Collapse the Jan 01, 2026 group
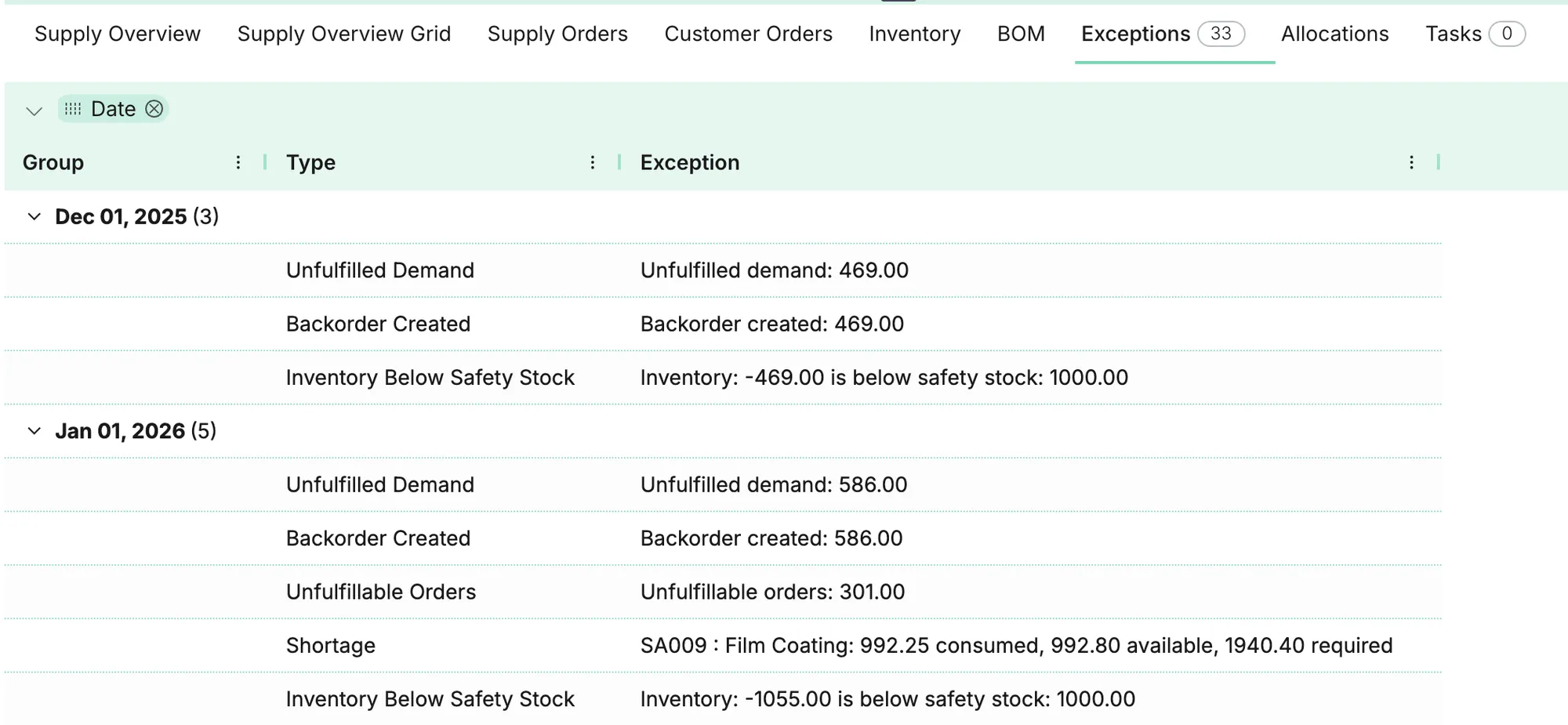Image resolution: width=1568 pixels, height=725 pixels. coord(34,430)
